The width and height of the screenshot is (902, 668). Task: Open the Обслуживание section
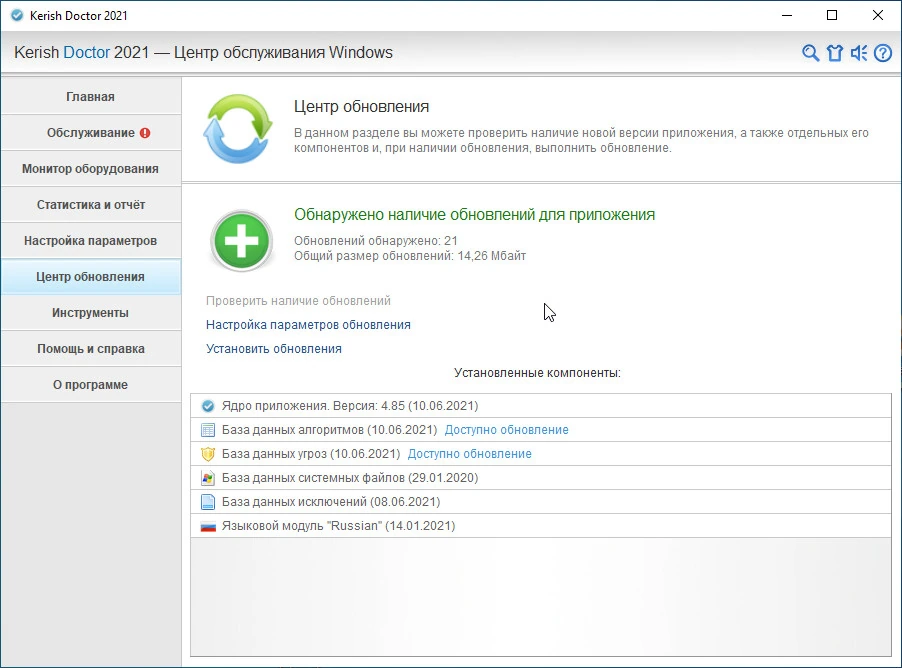(91, 133)
